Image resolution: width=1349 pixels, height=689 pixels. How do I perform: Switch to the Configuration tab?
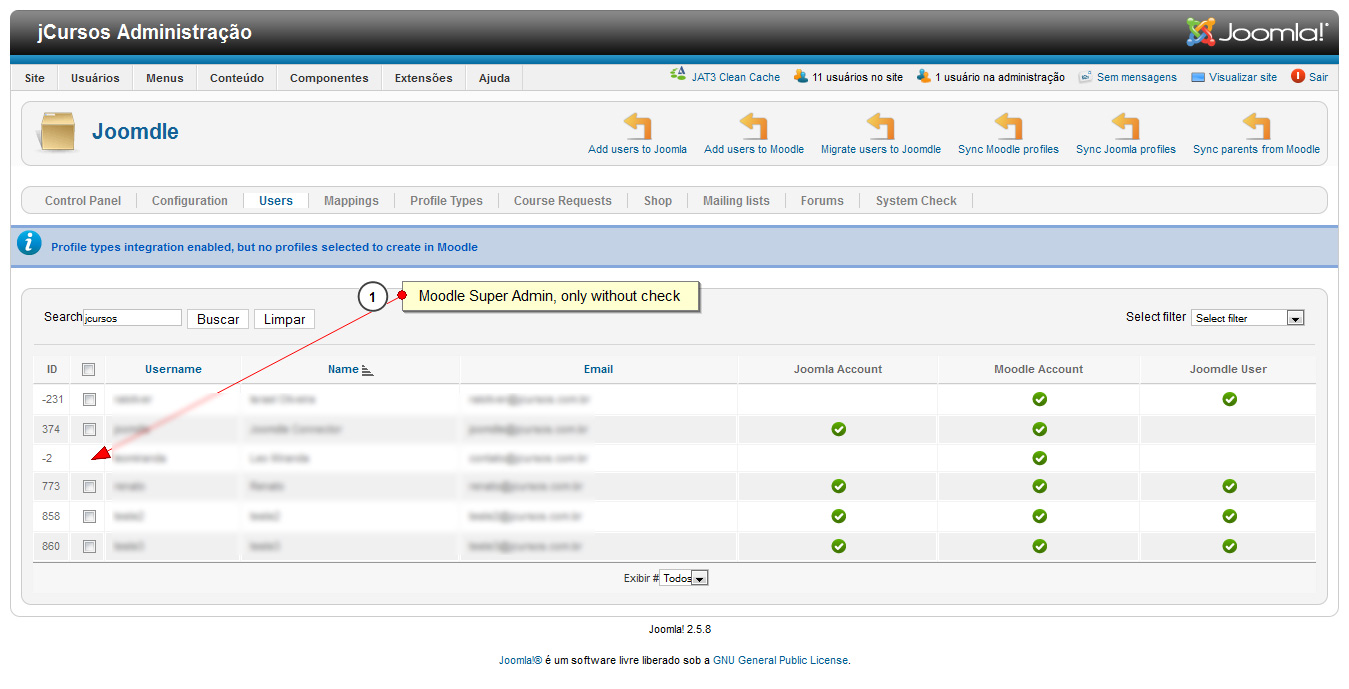(x=190, y=201)
